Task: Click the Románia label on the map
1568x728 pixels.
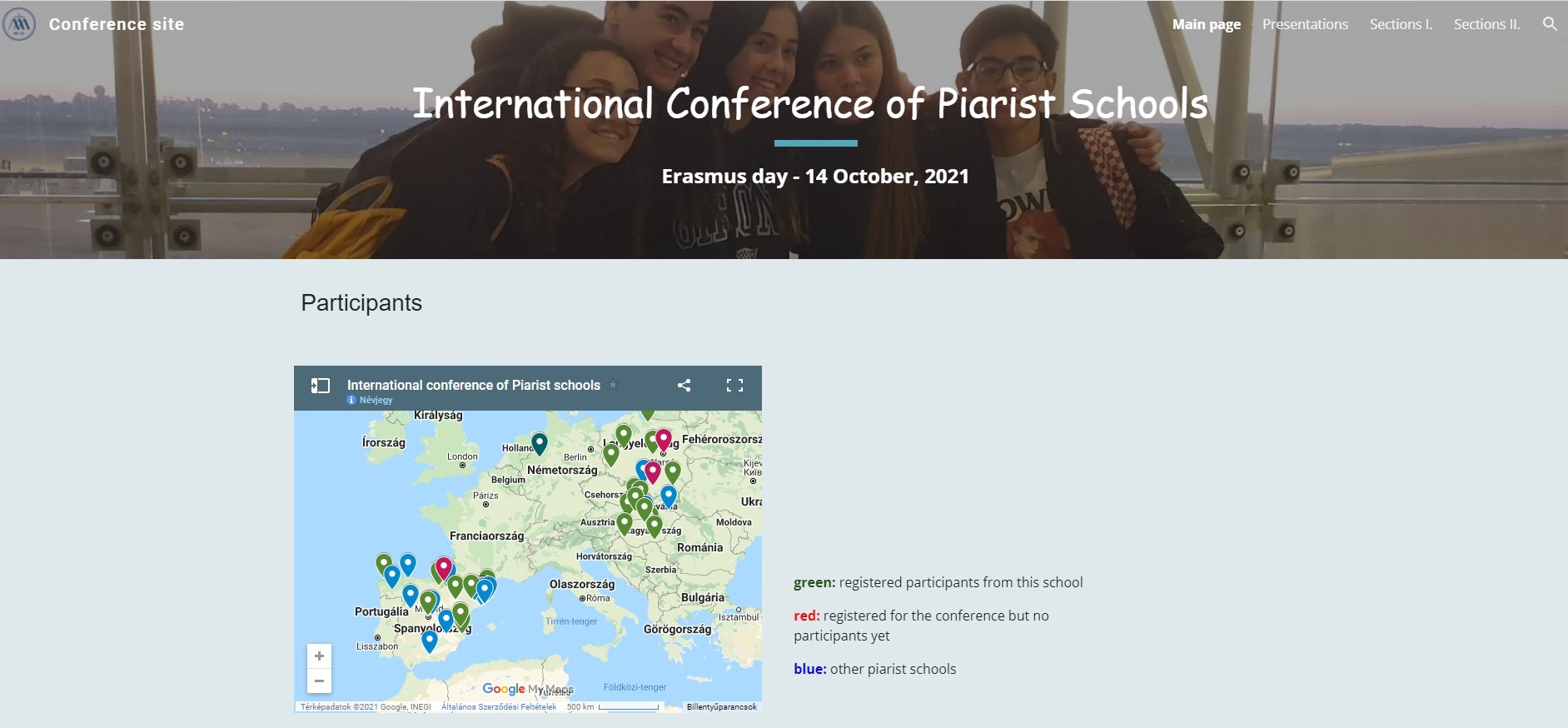Action: pyautogui.click(x=699, y=547)
